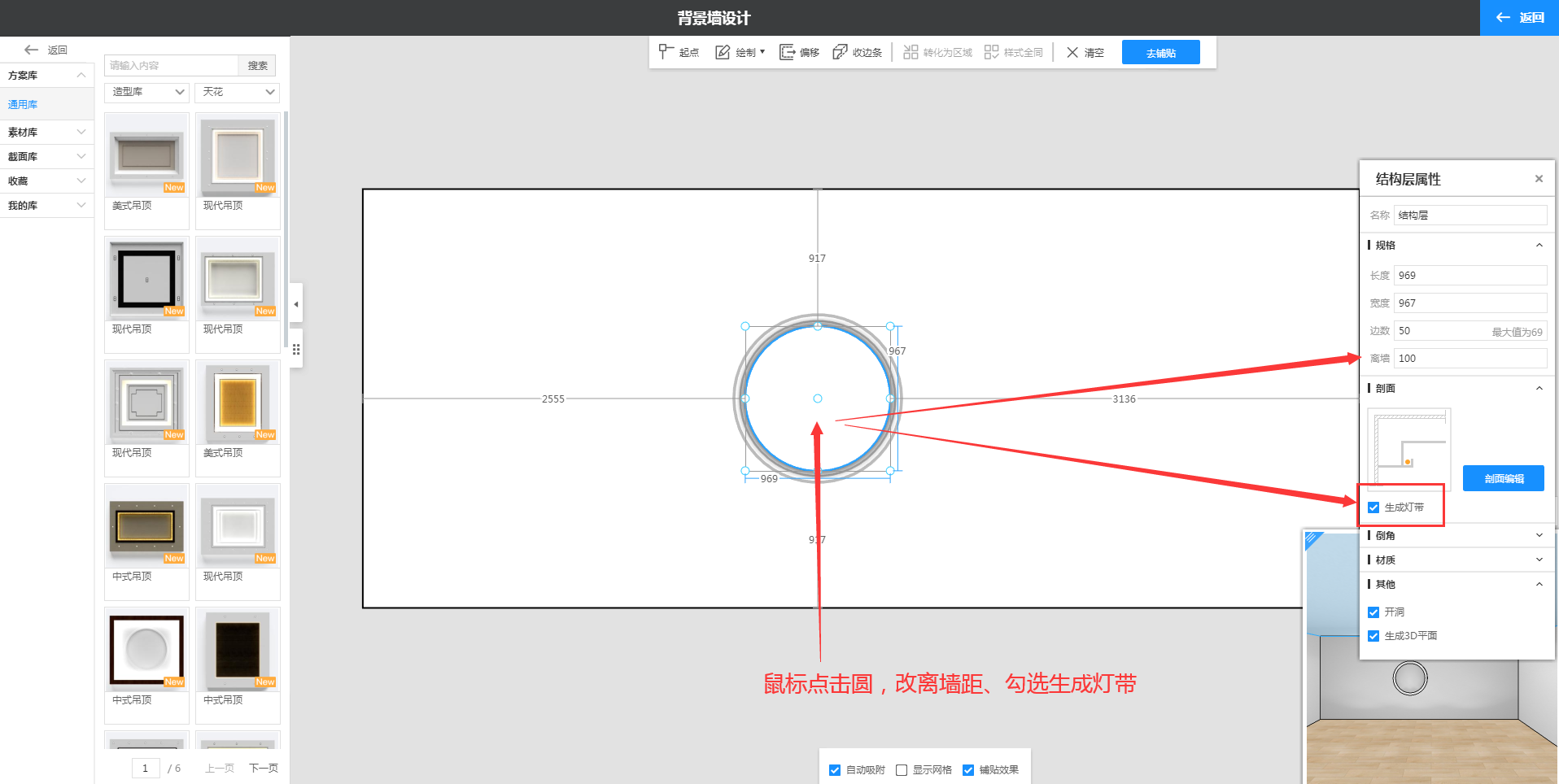Select the 收边条 edging strip tool
Image resolution: width=1559 pixels, height=784 pixels.
[857, 52]
